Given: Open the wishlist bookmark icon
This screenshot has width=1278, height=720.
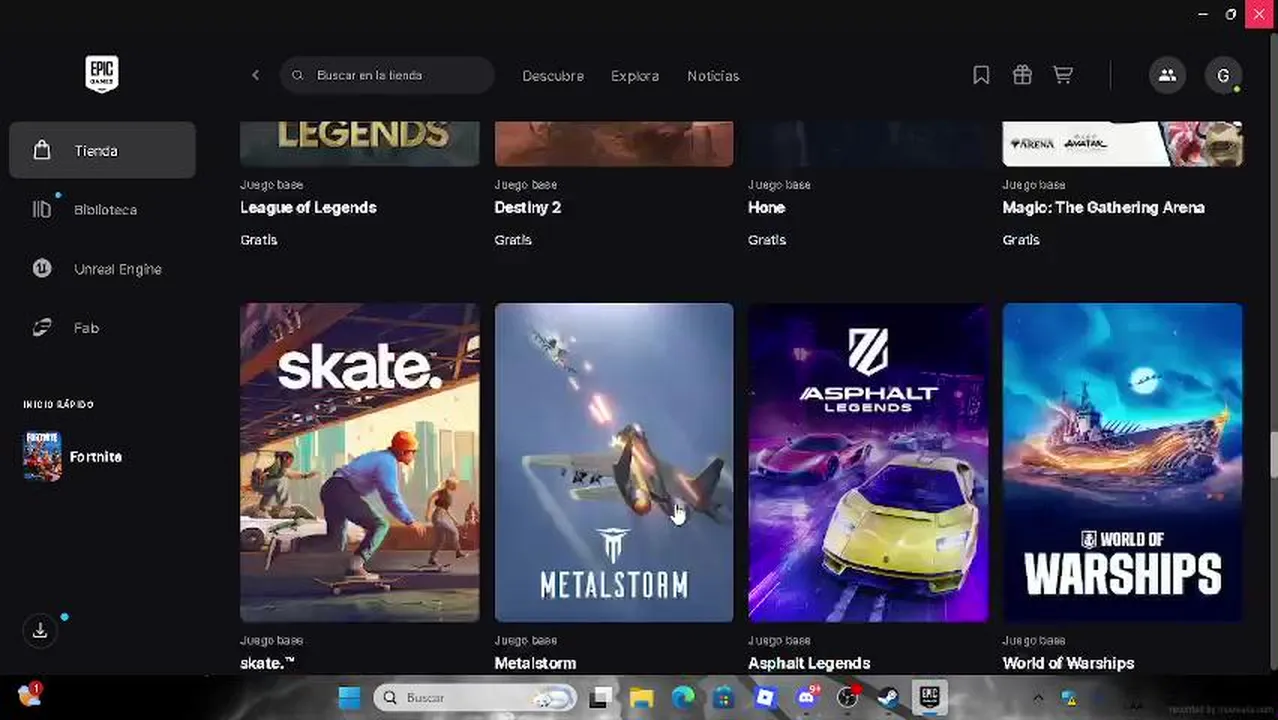Looking at the screenshot, I should pyautogui.click(x=981, y=75).
